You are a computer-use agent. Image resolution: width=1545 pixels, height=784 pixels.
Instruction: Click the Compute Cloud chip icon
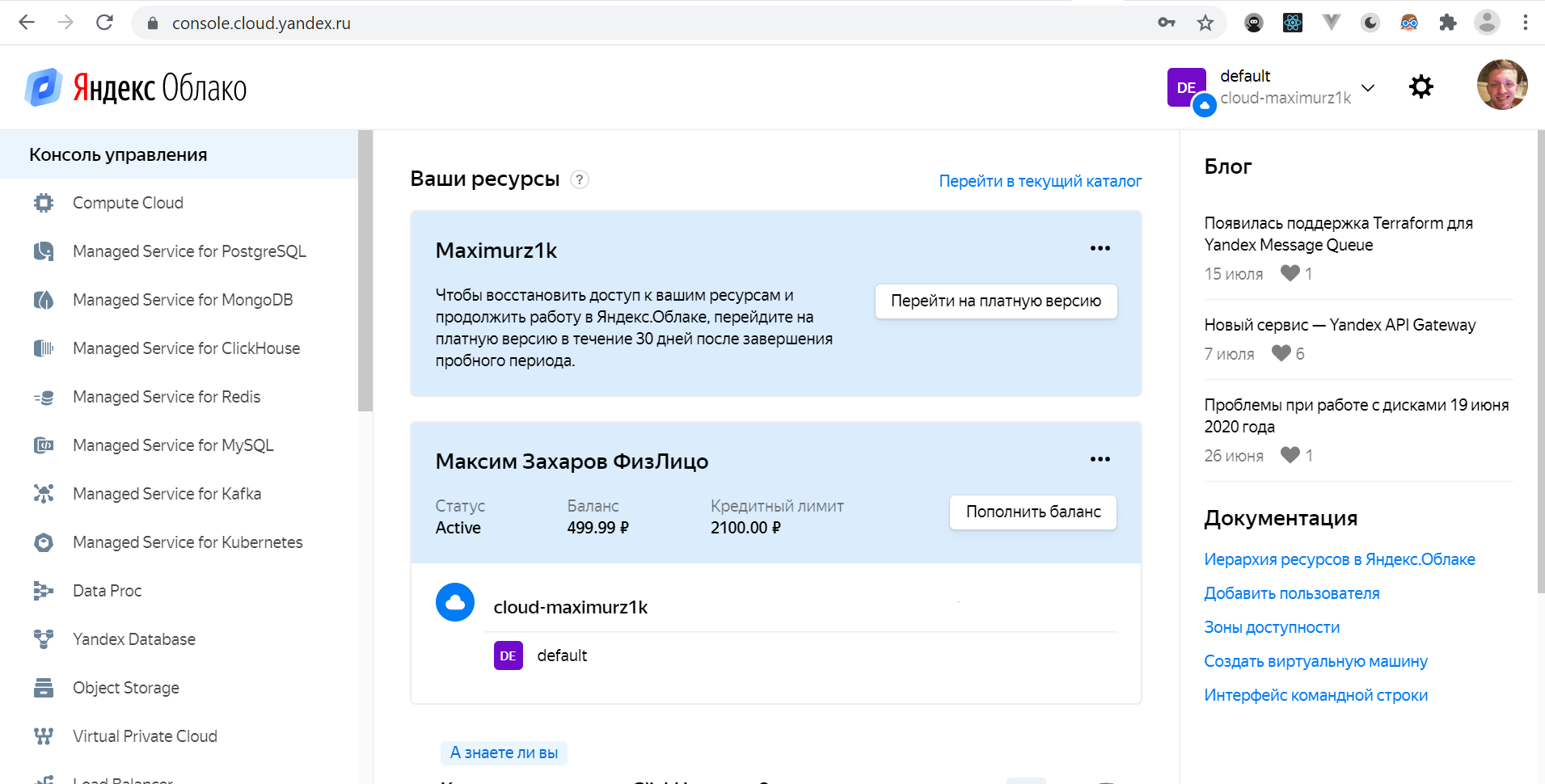click(44, 203)
